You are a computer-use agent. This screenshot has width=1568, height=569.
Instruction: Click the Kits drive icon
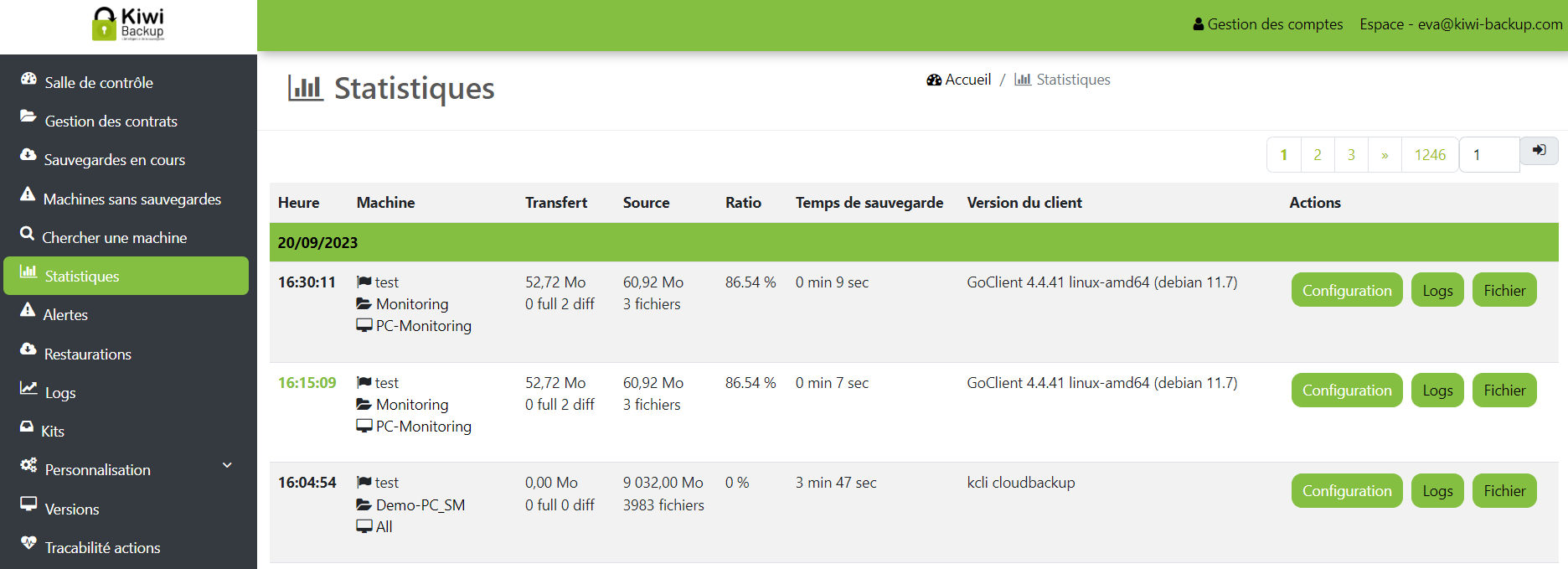click(x=27, y=427)
